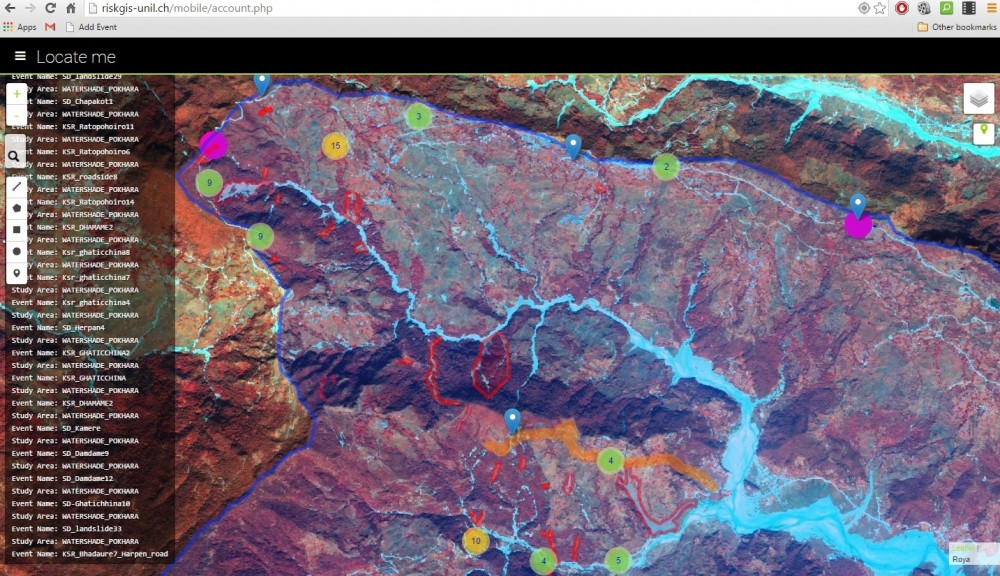Select the draw rectangle tool
Screen dimensions: 1000x576
click(x=17, y=230)
